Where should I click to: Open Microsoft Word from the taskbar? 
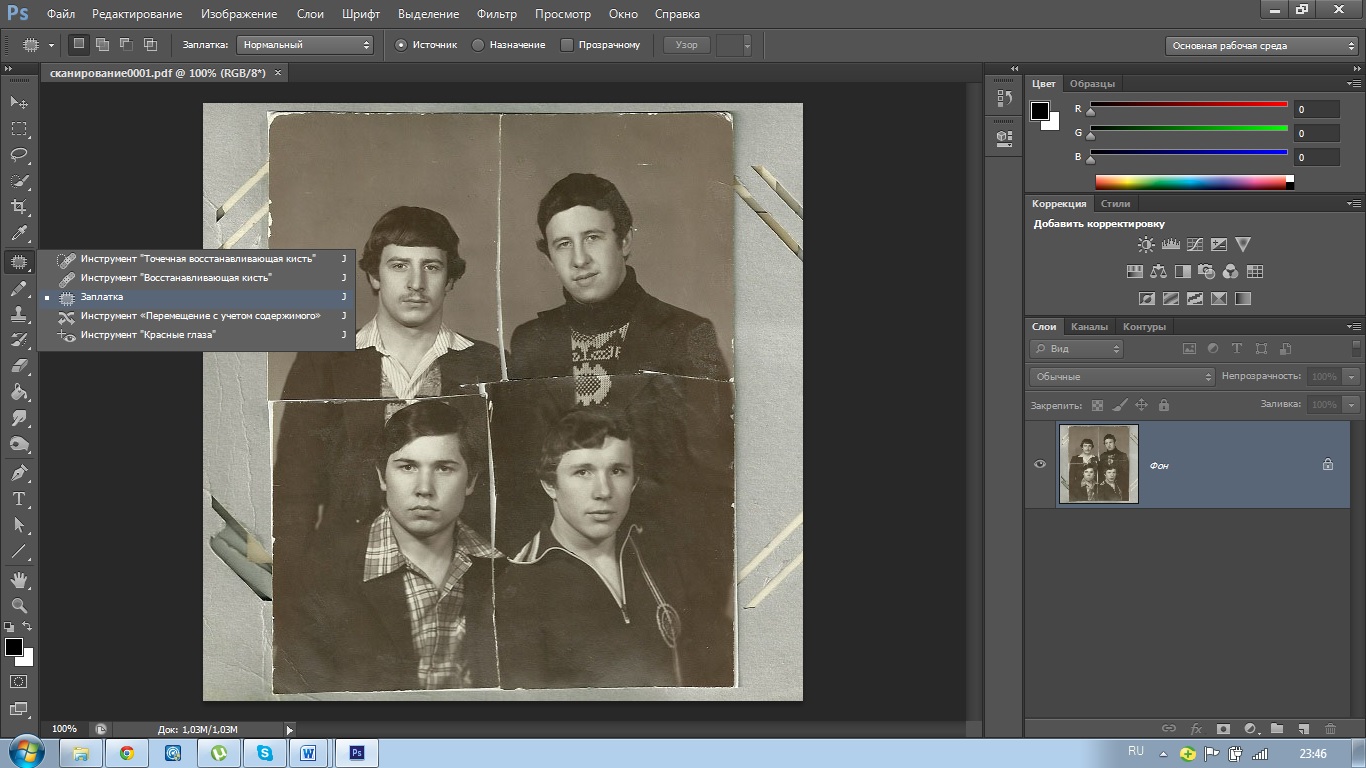tap(308, 753)
